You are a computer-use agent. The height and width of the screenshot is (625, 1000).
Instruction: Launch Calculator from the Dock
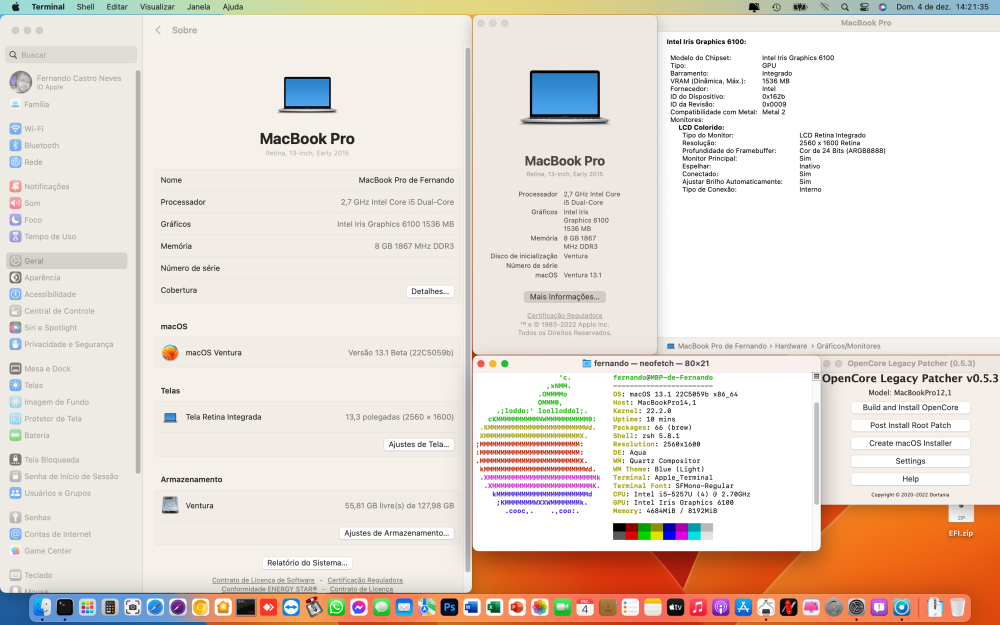pyautogui.click(x=110, y=607)
